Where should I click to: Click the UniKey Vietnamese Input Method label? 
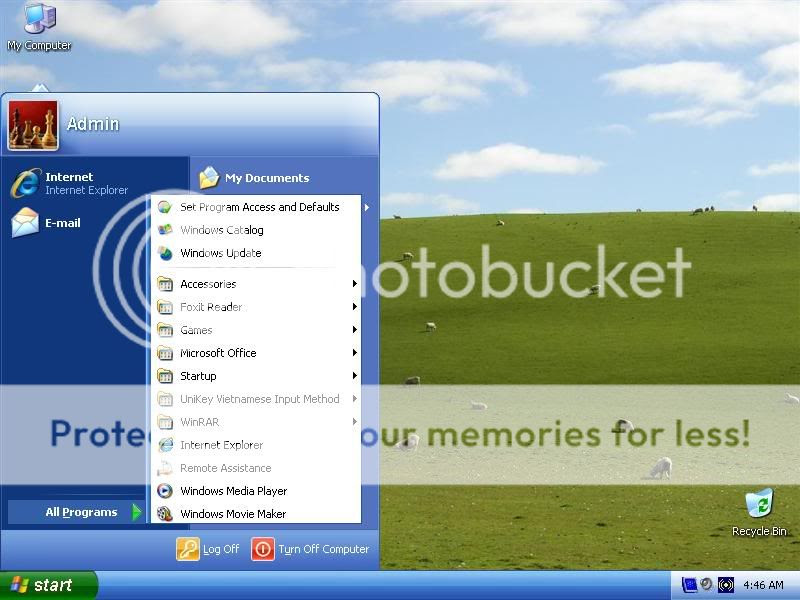point(260,399)
